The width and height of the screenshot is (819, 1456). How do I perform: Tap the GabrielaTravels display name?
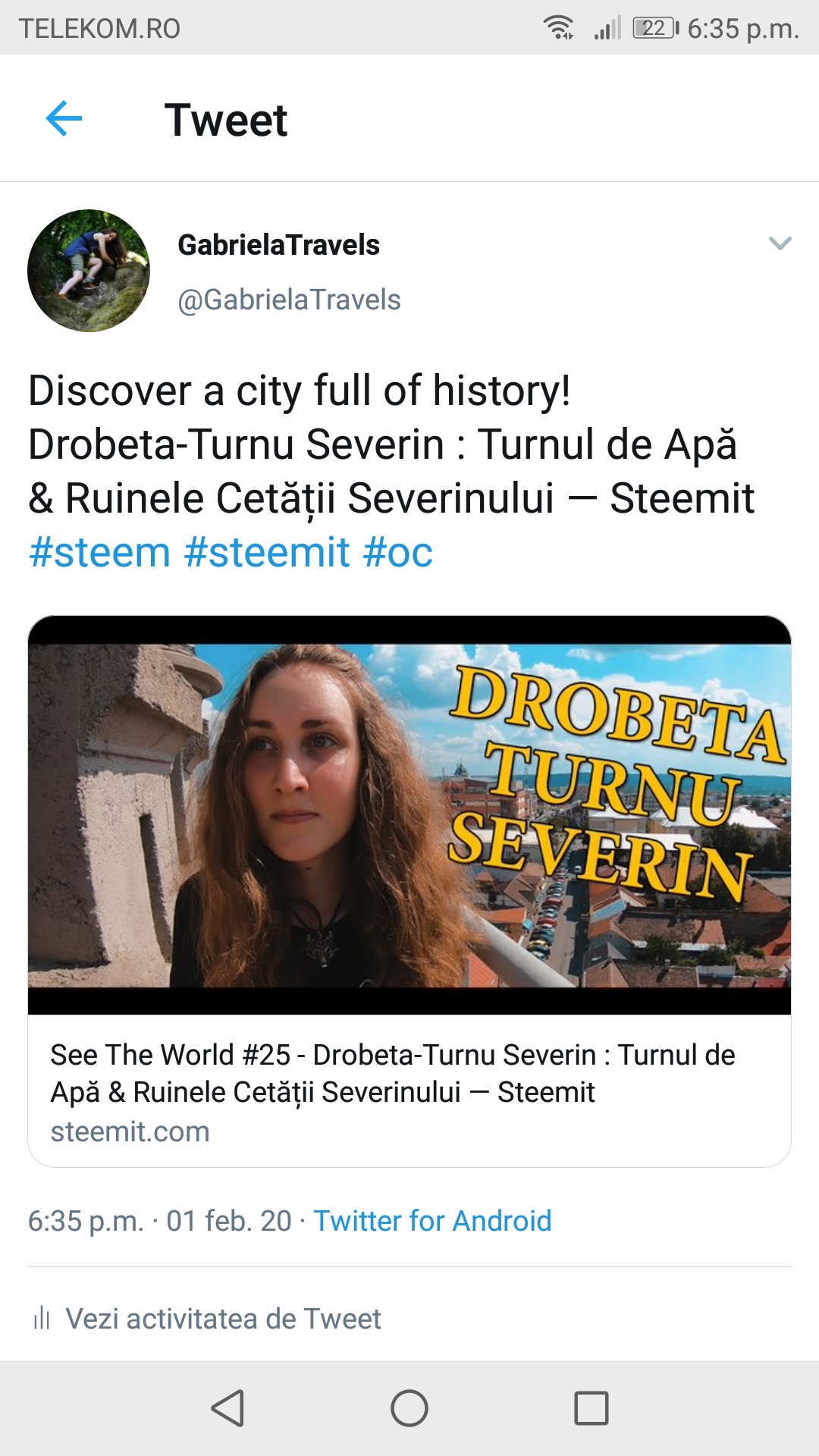tap(278, 245)
